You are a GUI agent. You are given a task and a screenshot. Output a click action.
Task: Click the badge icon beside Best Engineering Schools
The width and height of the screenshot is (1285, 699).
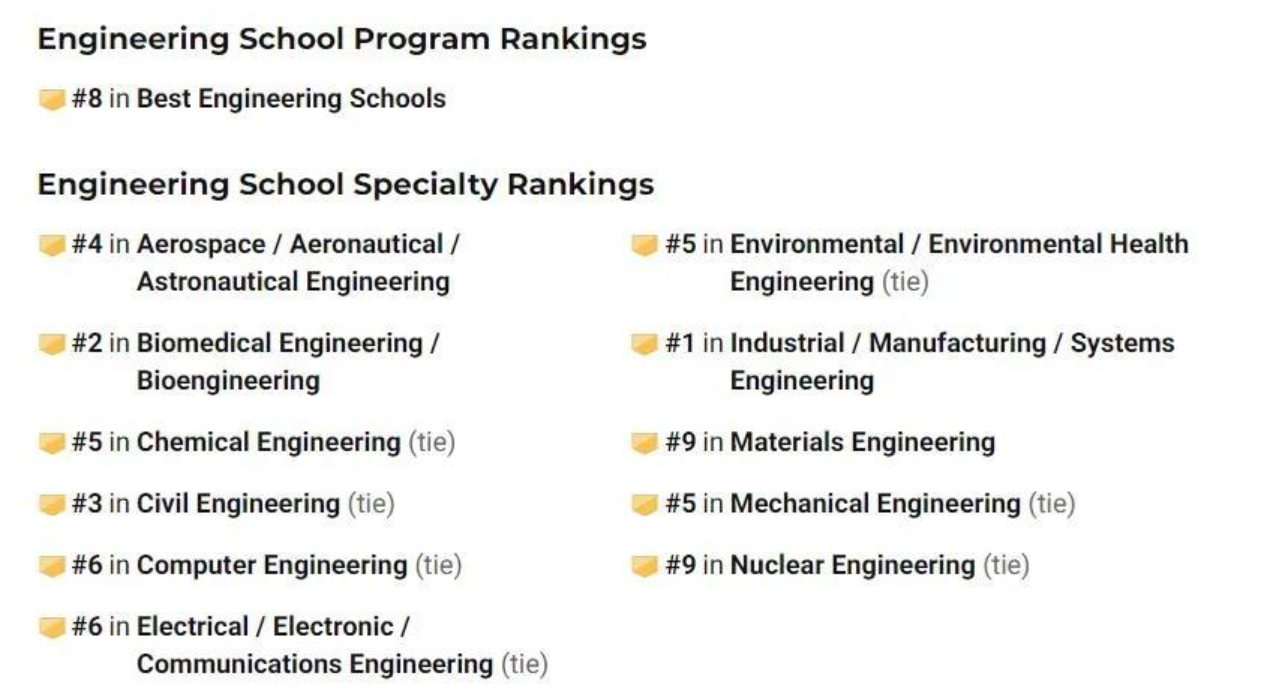coord(52,100)
